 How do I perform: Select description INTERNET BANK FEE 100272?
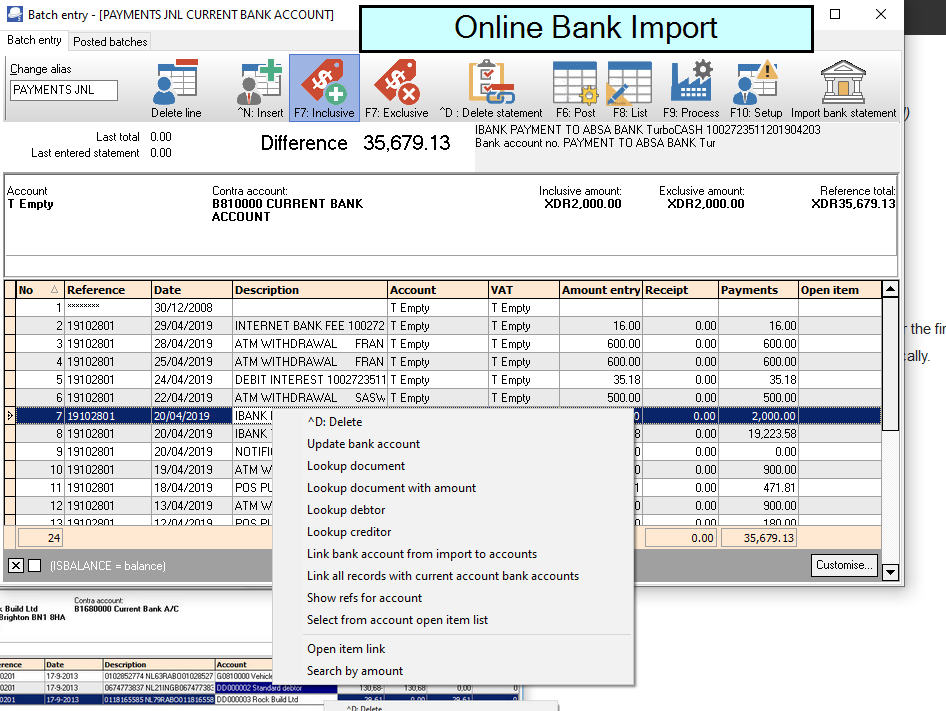(x=310, y=326)
